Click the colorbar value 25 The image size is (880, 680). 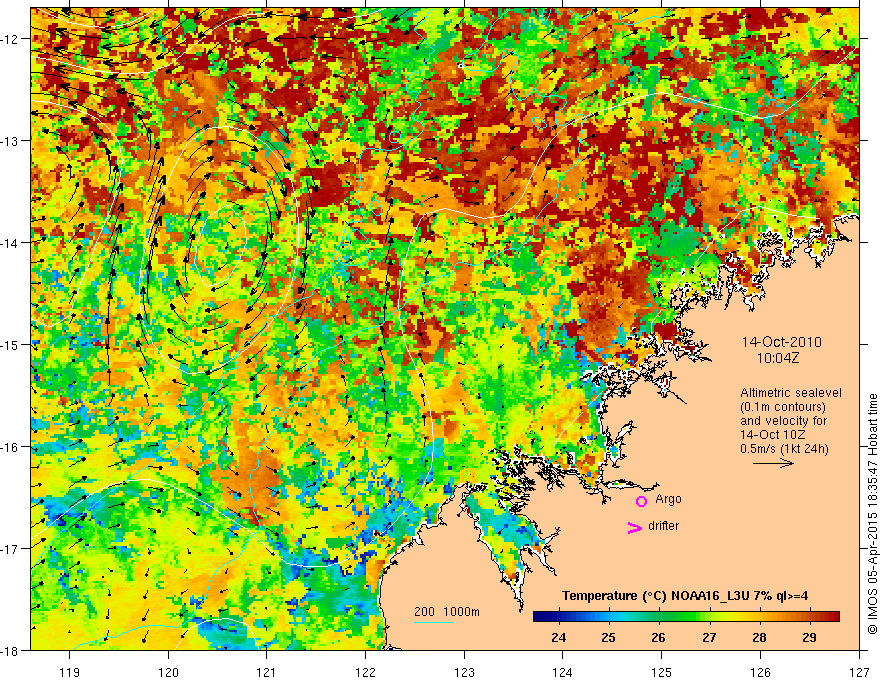click(x=608, y=637)
